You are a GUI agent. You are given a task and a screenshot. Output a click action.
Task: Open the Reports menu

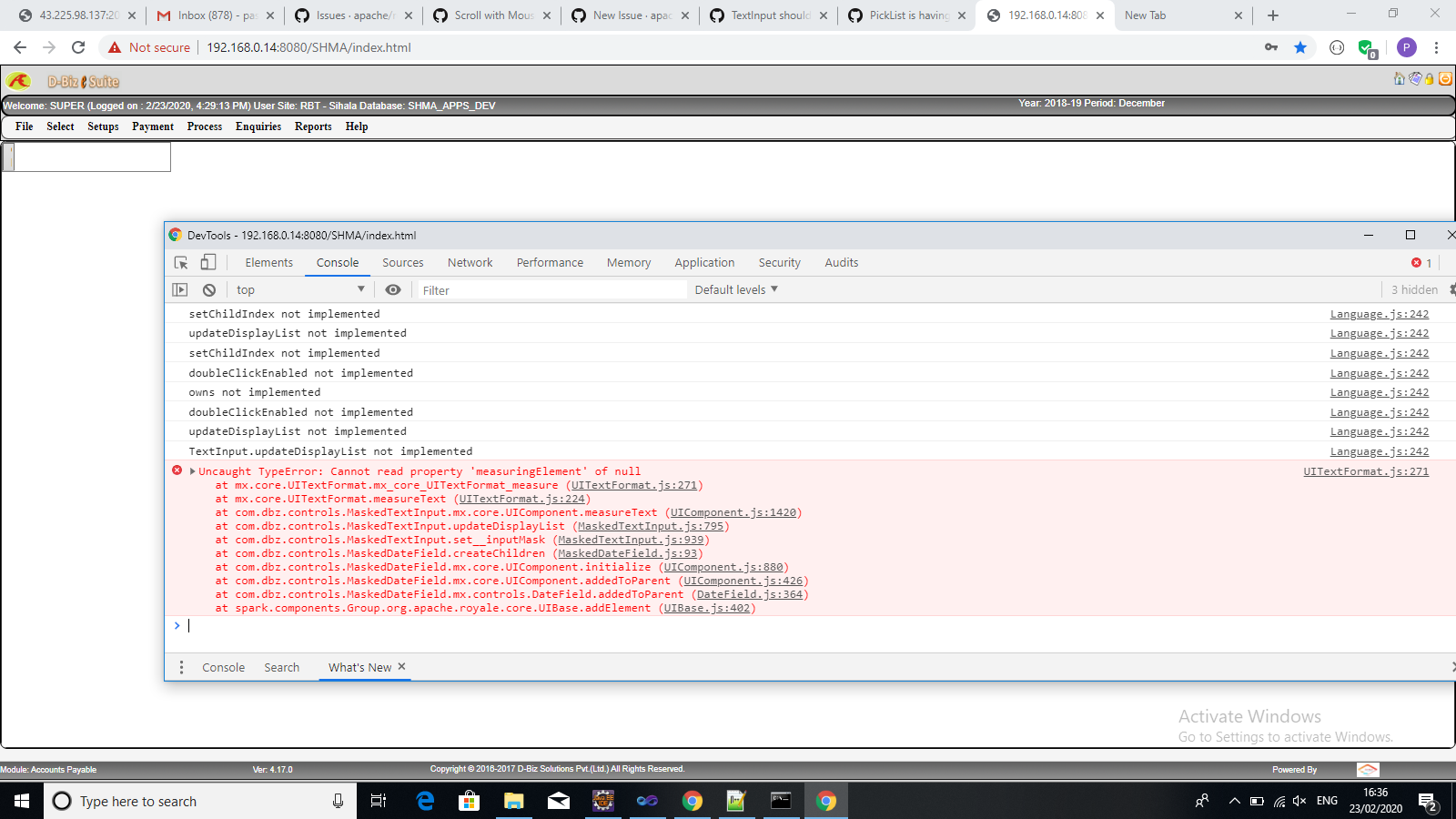click(313, 126)
